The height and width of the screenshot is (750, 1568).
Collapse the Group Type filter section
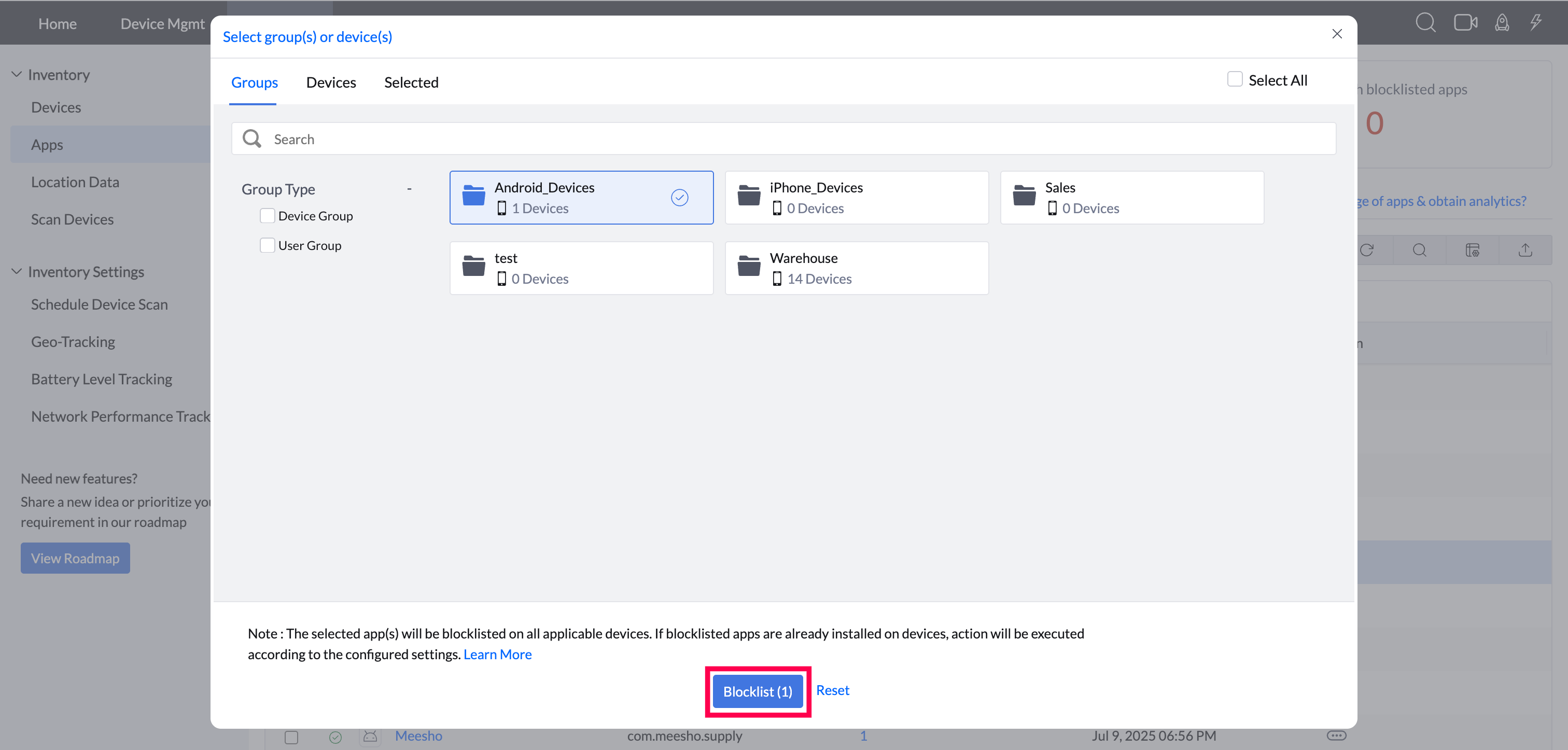pyautogui.click(x=409, y=189)
